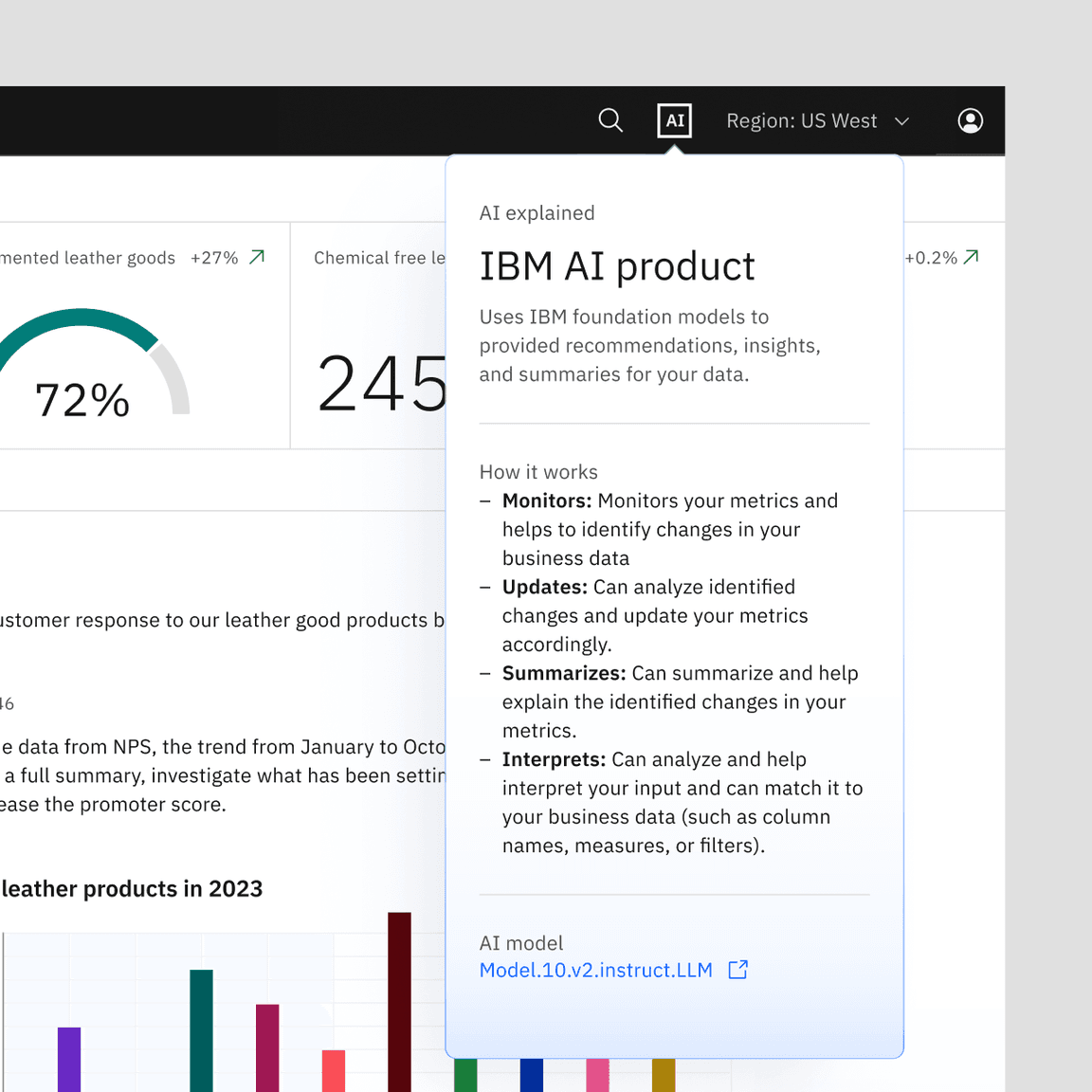Click the '+0.2%' value text
Image resolution: width=1092 pixels, height=1092 pixels.
(931, 258)
